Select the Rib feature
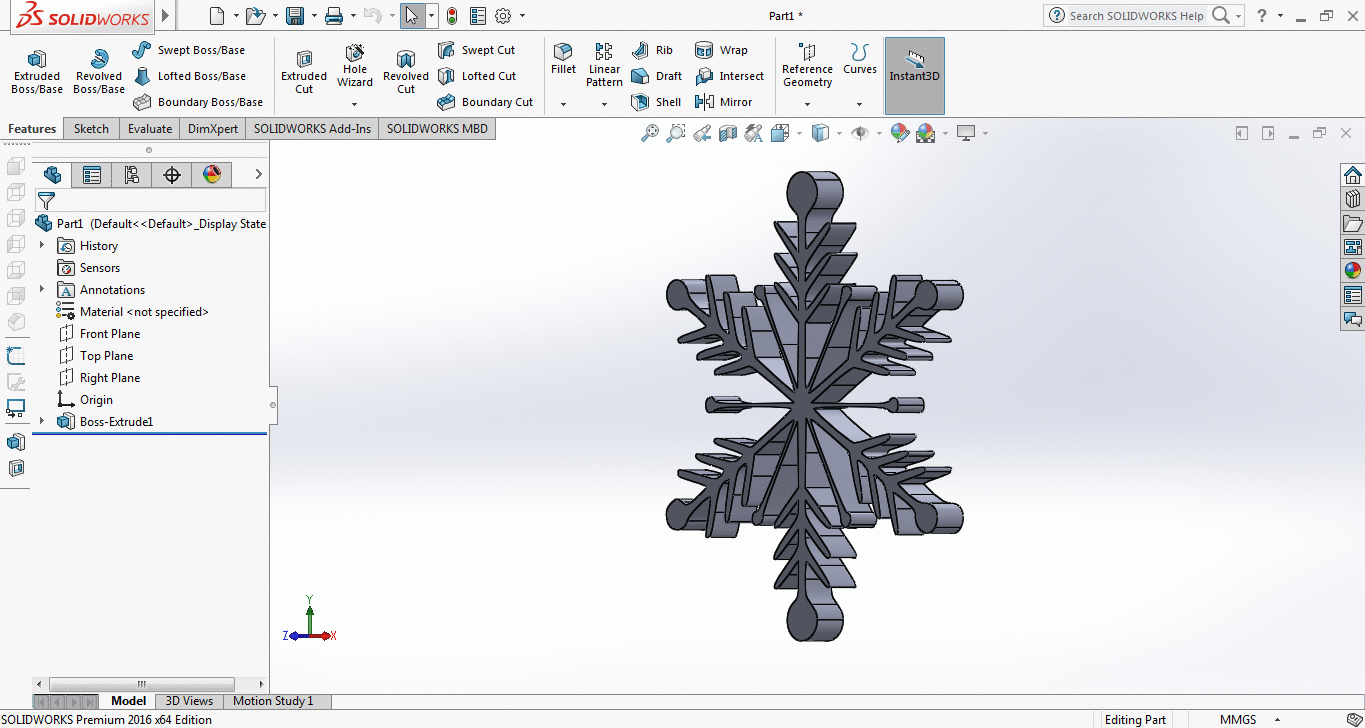 [x=652, y=50]
